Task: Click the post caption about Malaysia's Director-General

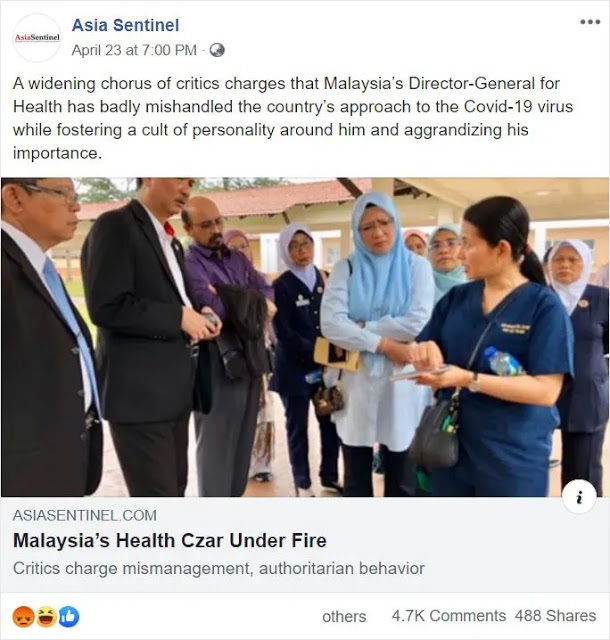Action: [x=293, y=118]
